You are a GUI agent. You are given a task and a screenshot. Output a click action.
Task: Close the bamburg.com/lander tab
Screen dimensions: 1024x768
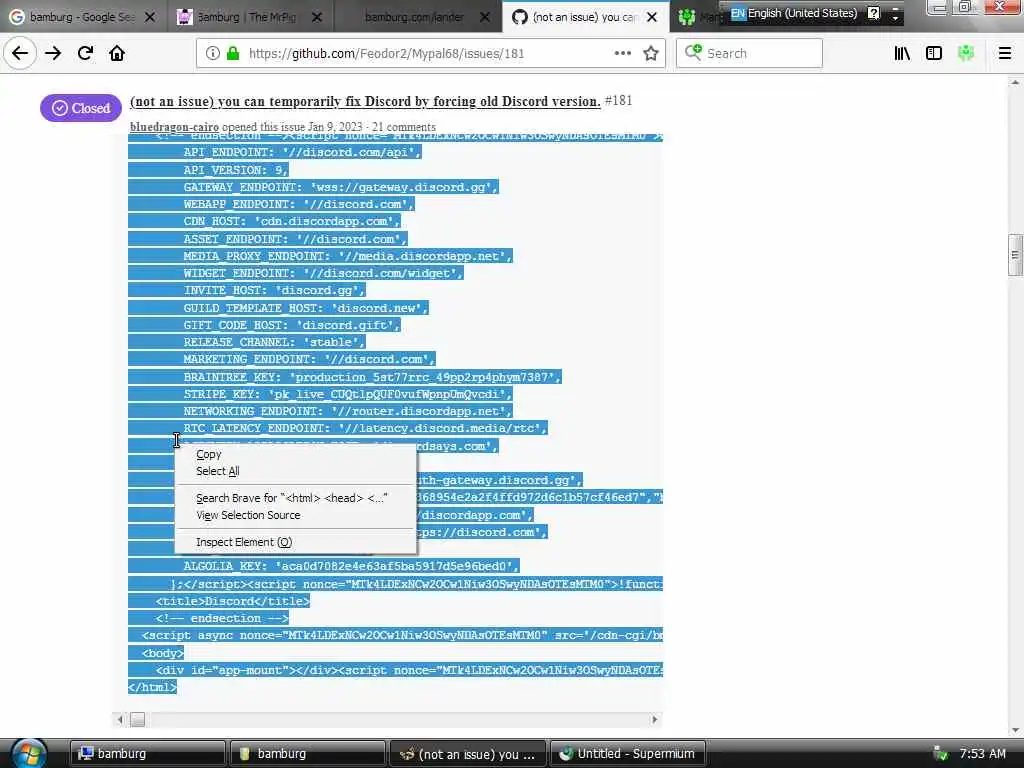click(485, 17)
